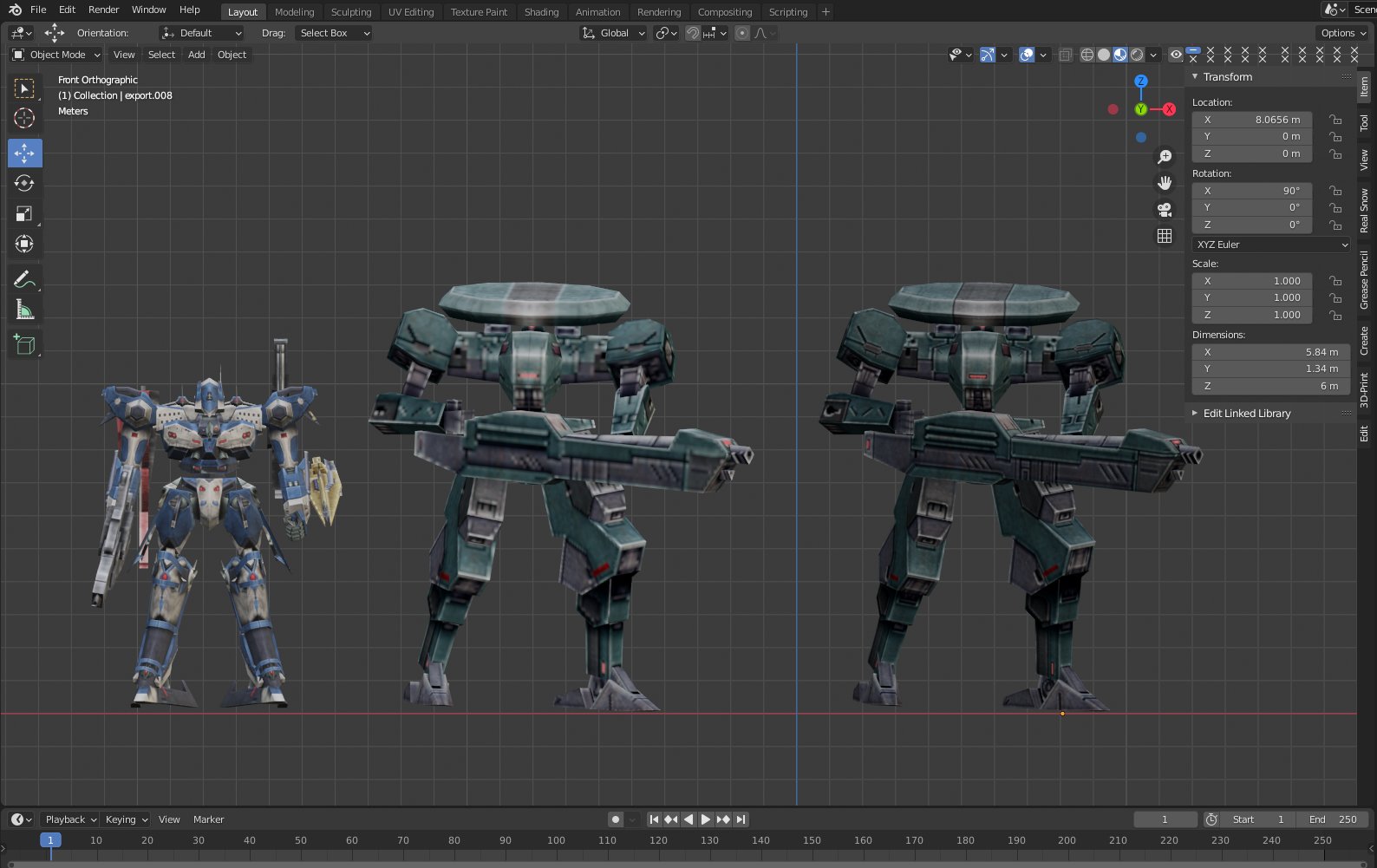Viewport: 1377px width, 868px height.
Task: Play animation forward
Action: click(x=706, y=819)
